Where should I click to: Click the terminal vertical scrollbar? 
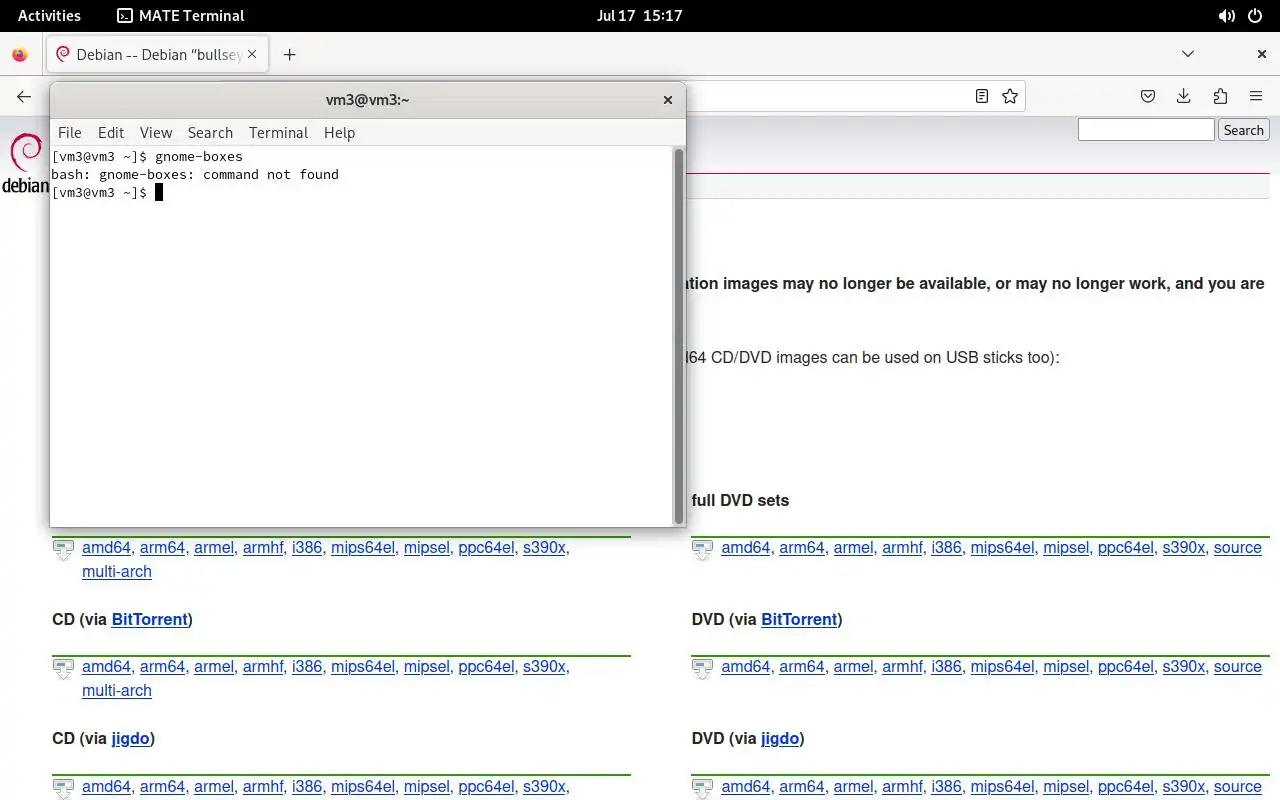[x=679, y=335]
